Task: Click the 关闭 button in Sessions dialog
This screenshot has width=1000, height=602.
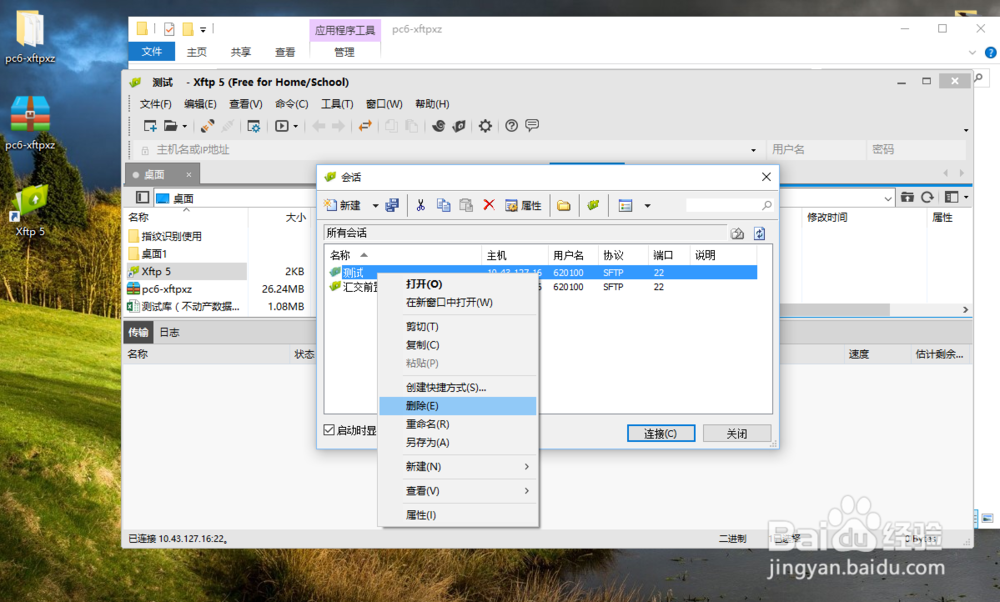Action: coord(737,433)
